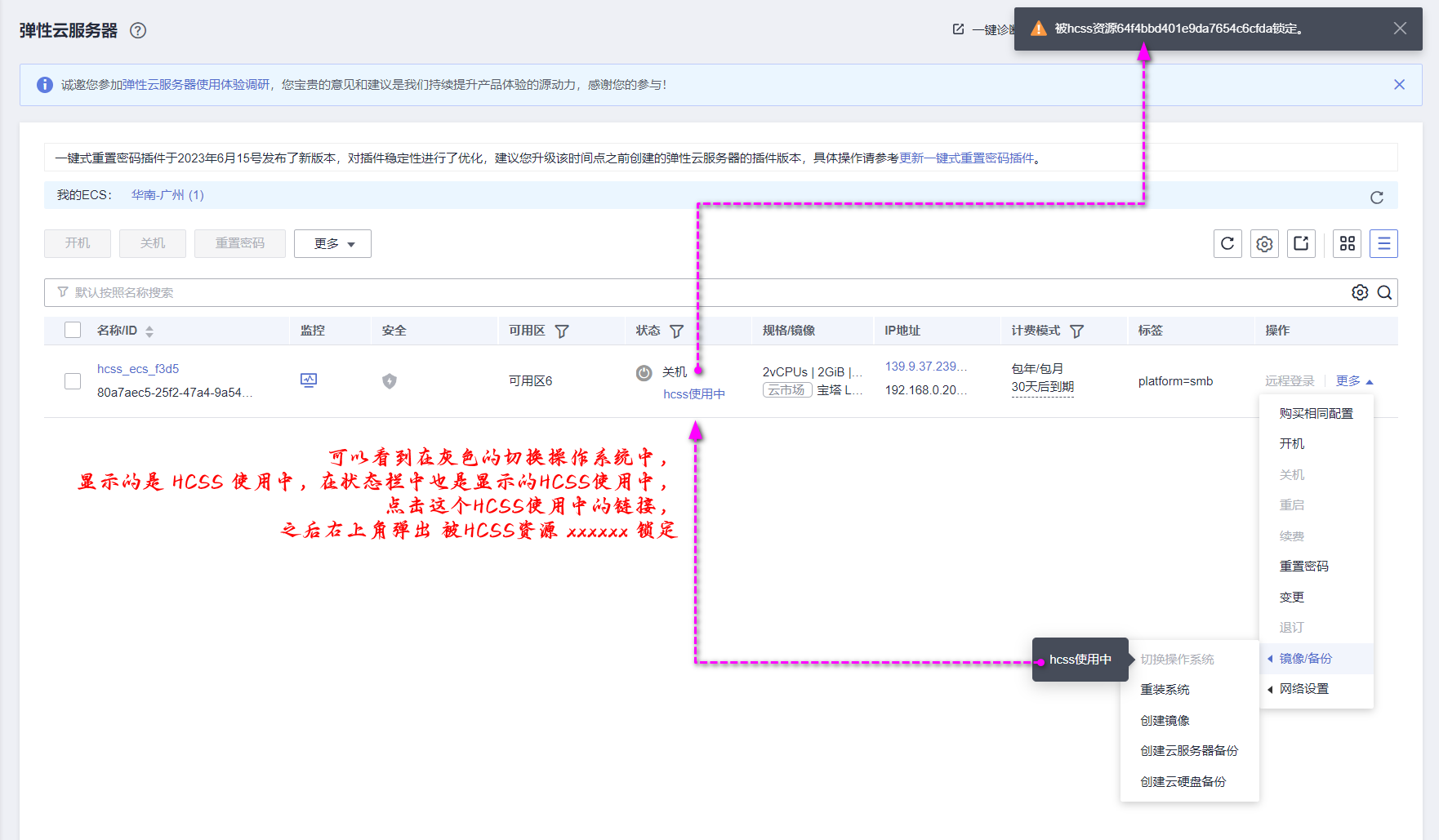This screenshot has width=1439, height=840.
Task: Click the 可用区6 cell
Action: click(x=531, y=381)
